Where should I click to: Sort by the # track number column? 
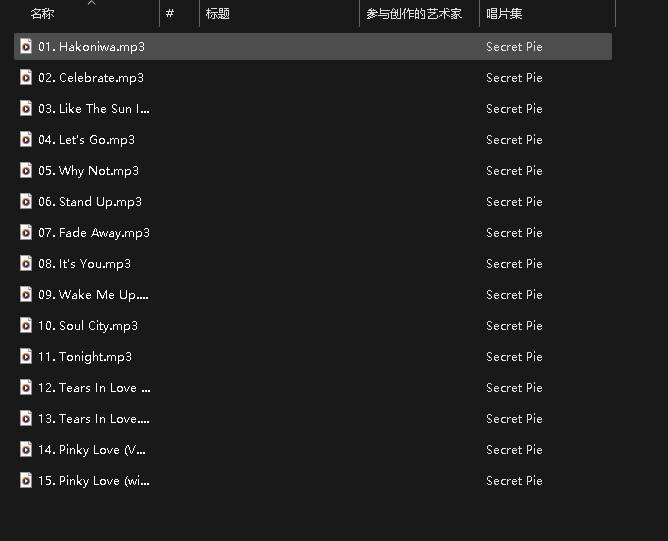pos(170,14)
